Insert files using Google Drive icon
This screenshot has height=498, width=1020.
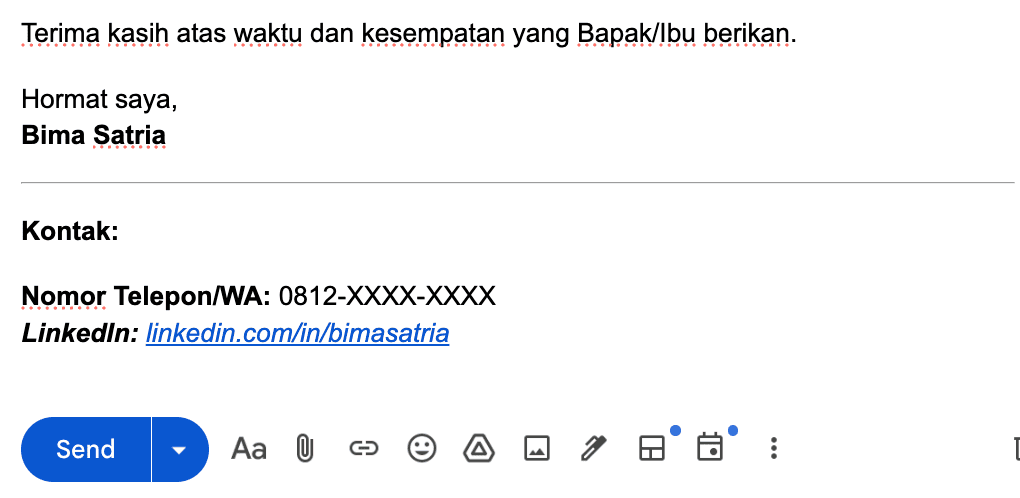[x=479, y=449]
